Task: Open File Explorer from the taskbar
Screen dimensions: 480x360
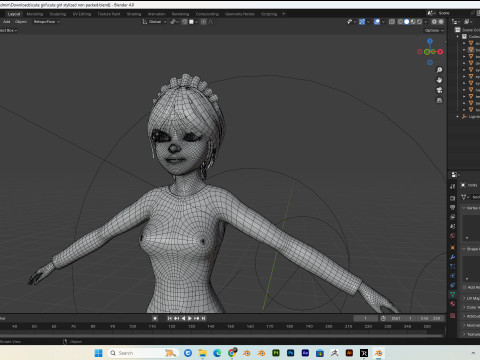Action: click(203, 353)
